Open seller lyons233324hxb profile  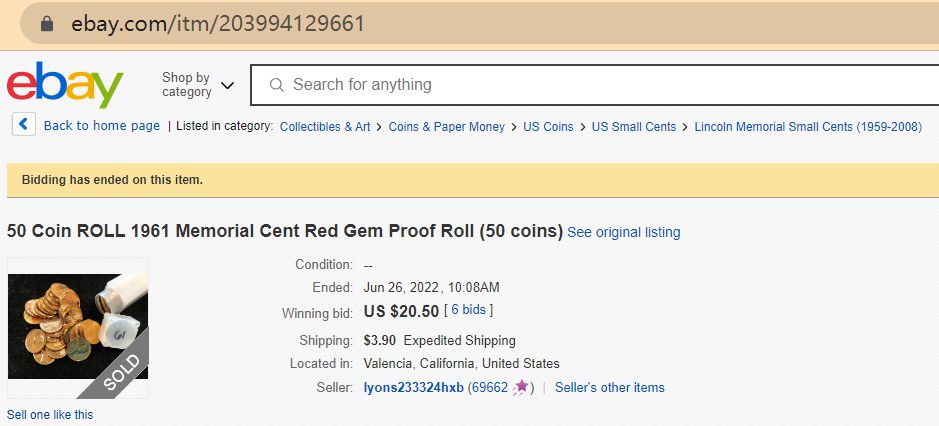click(413, 388)
